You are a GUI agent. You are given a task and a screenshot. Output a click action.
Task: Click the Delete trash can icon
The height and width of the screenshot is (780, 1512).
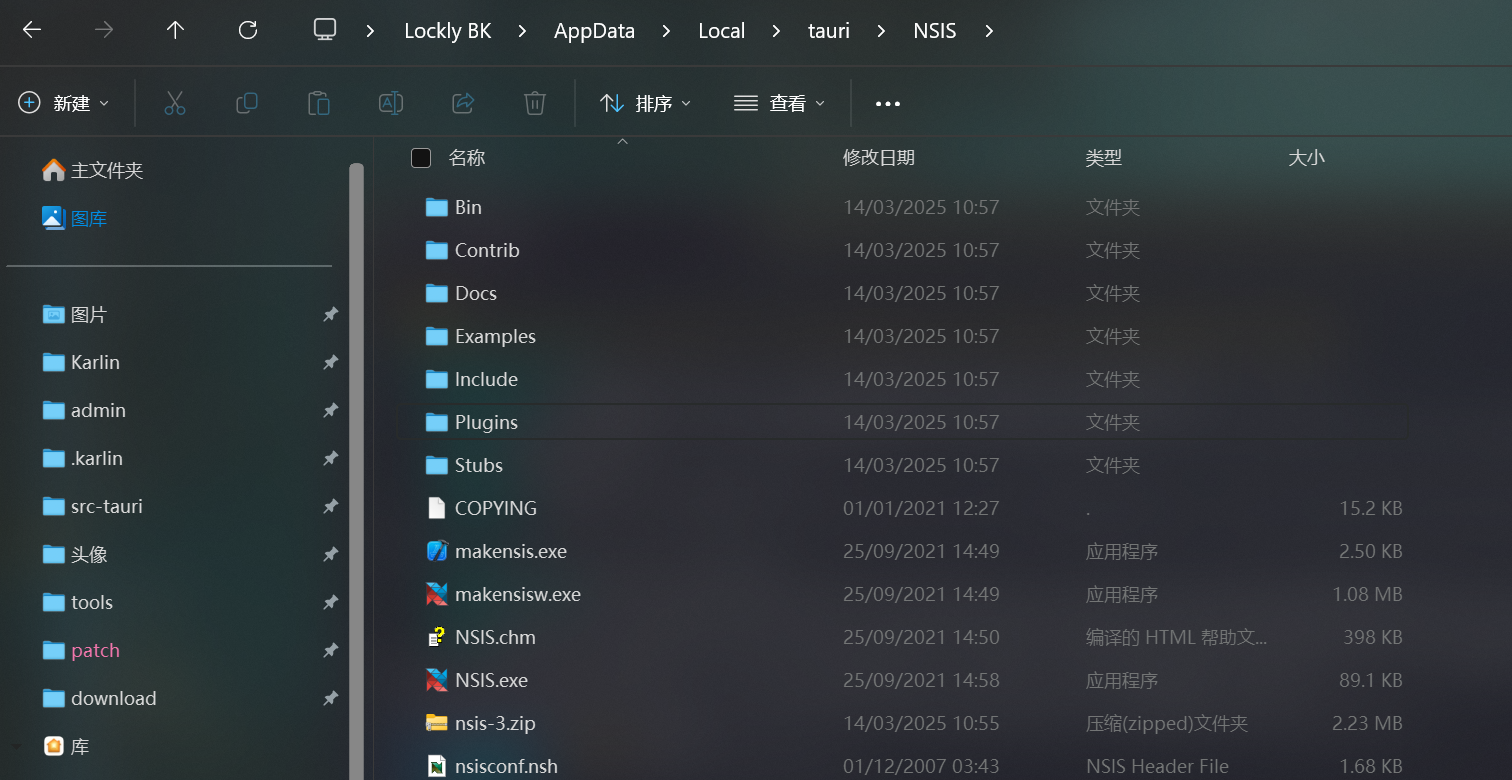535,102
